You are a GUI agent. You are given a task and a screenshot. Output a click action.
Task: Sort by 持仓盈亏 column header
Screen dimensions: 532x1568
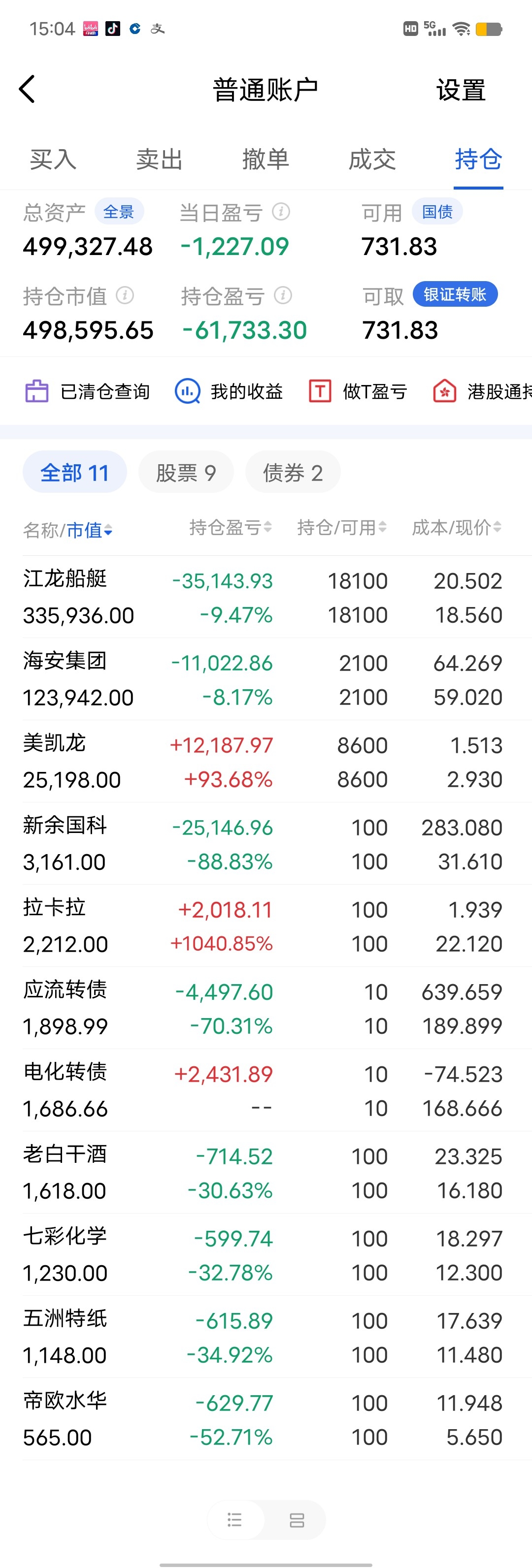[x=231, y=527]
